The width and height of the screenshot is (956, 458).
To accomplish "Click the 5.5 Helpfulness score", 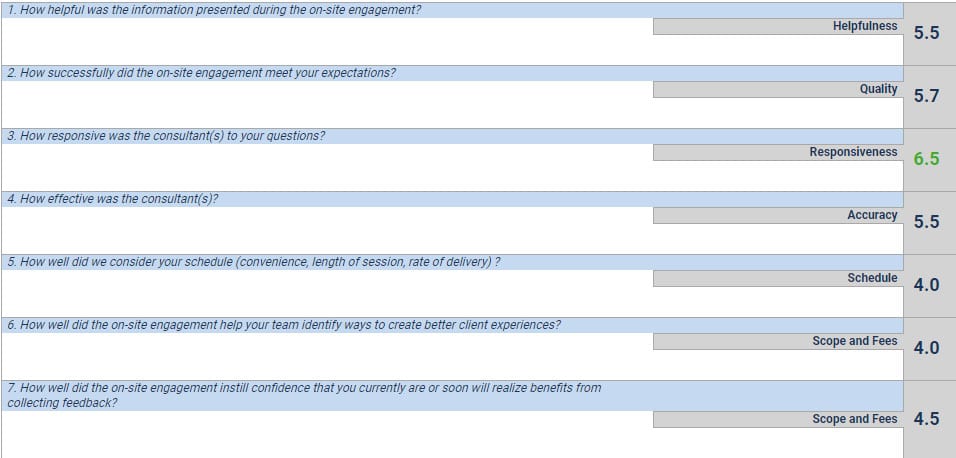I will [926, 34].
